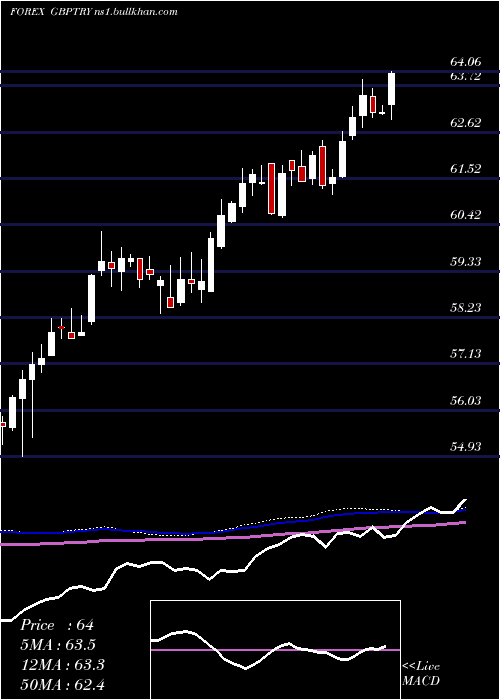Click the 63.72 price axis label
This screenshot has height=700, width=500.
coord(466,76)
